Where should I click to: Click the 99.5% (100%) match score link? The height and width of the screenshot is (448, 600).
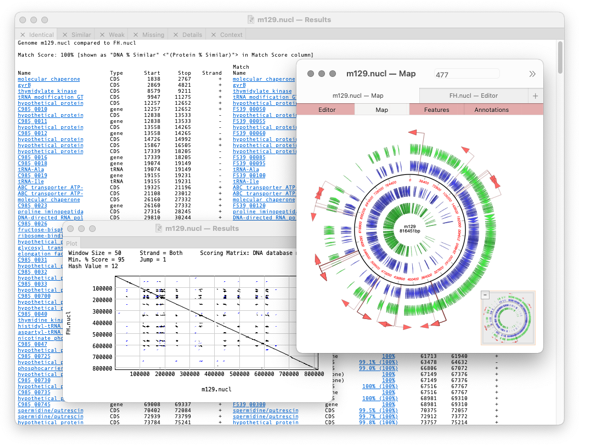(378, 411)
